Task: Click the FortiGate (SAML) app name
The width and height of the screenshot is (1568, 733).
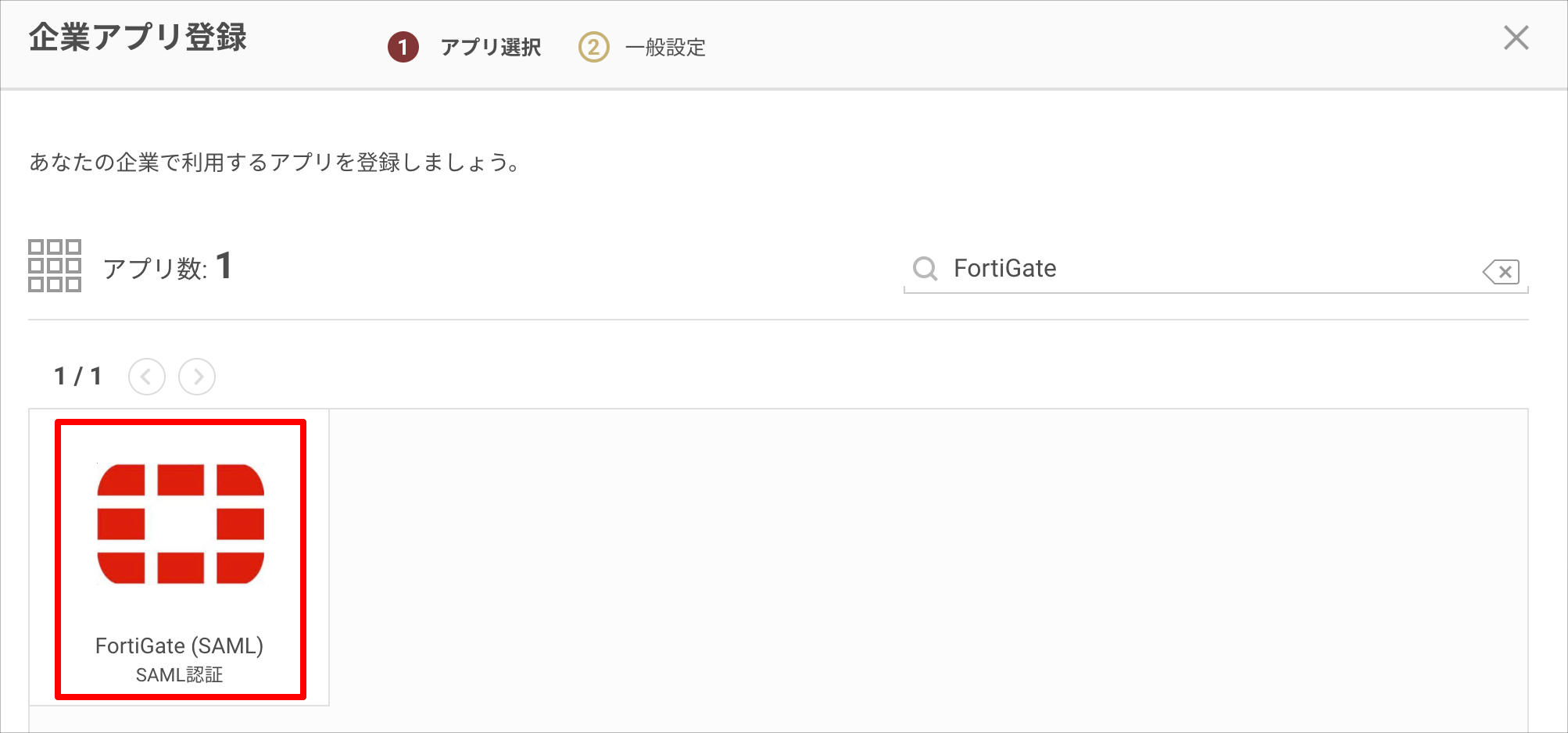Action: pyautogui.click(x=179, y=645)
